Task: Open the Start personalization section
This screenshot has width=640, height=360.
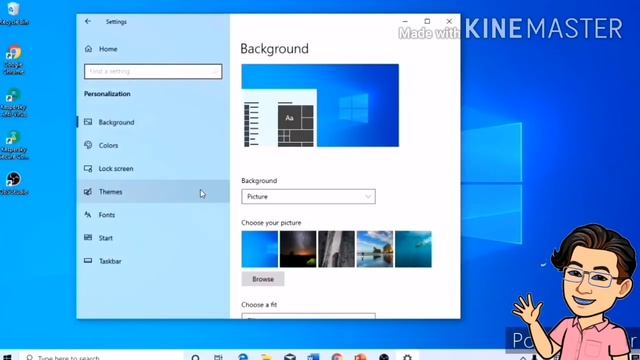Action: click(x=153, y=238)
